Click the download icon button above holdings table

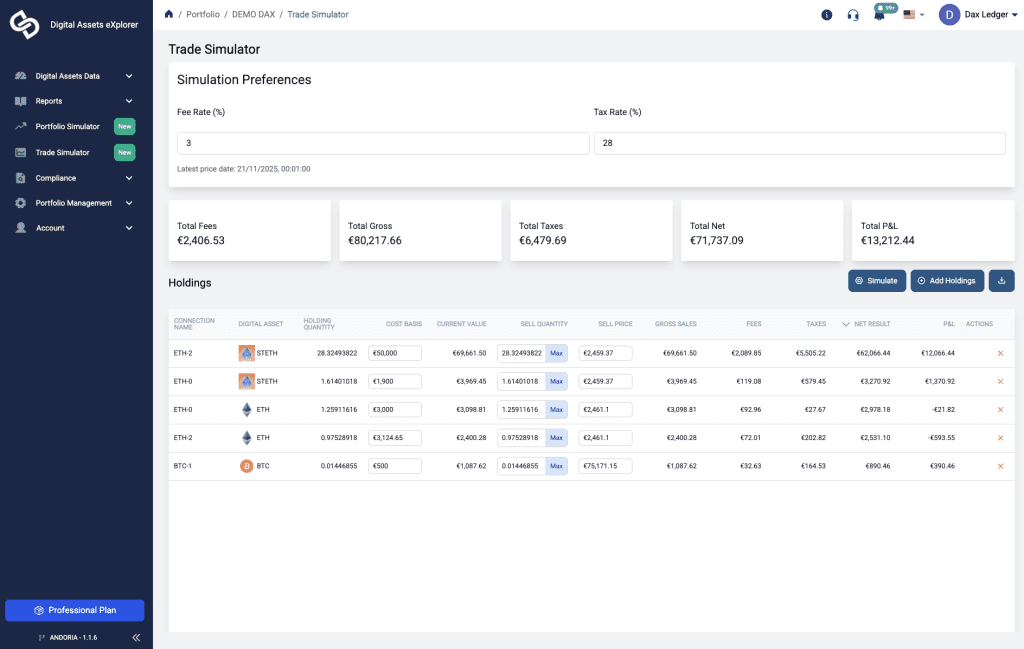(1001, 281)
